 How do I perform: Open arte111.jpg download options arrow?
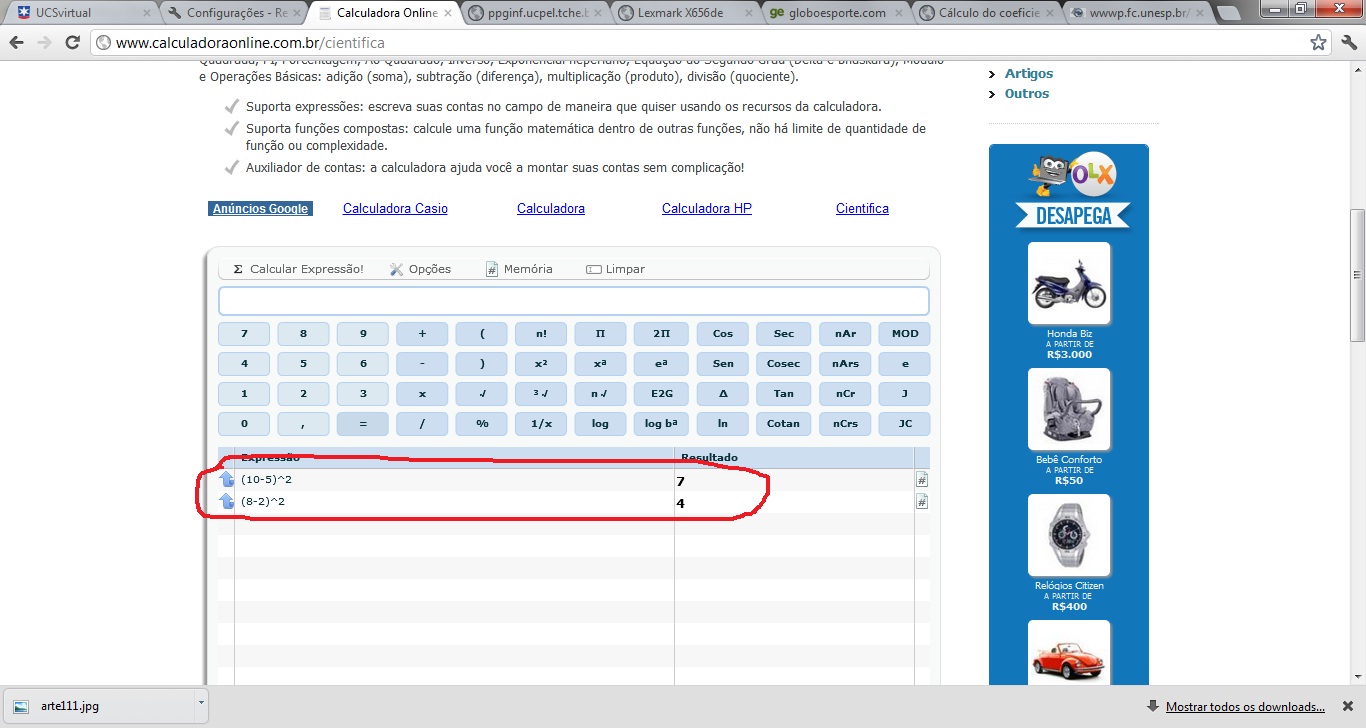(201, 704)
